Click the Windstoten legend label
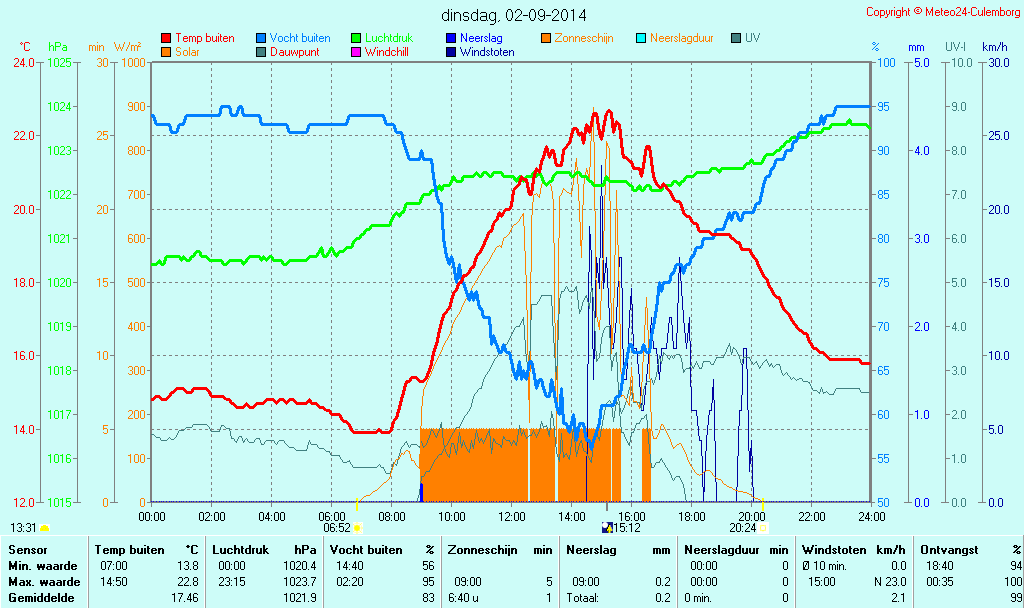 487,52
